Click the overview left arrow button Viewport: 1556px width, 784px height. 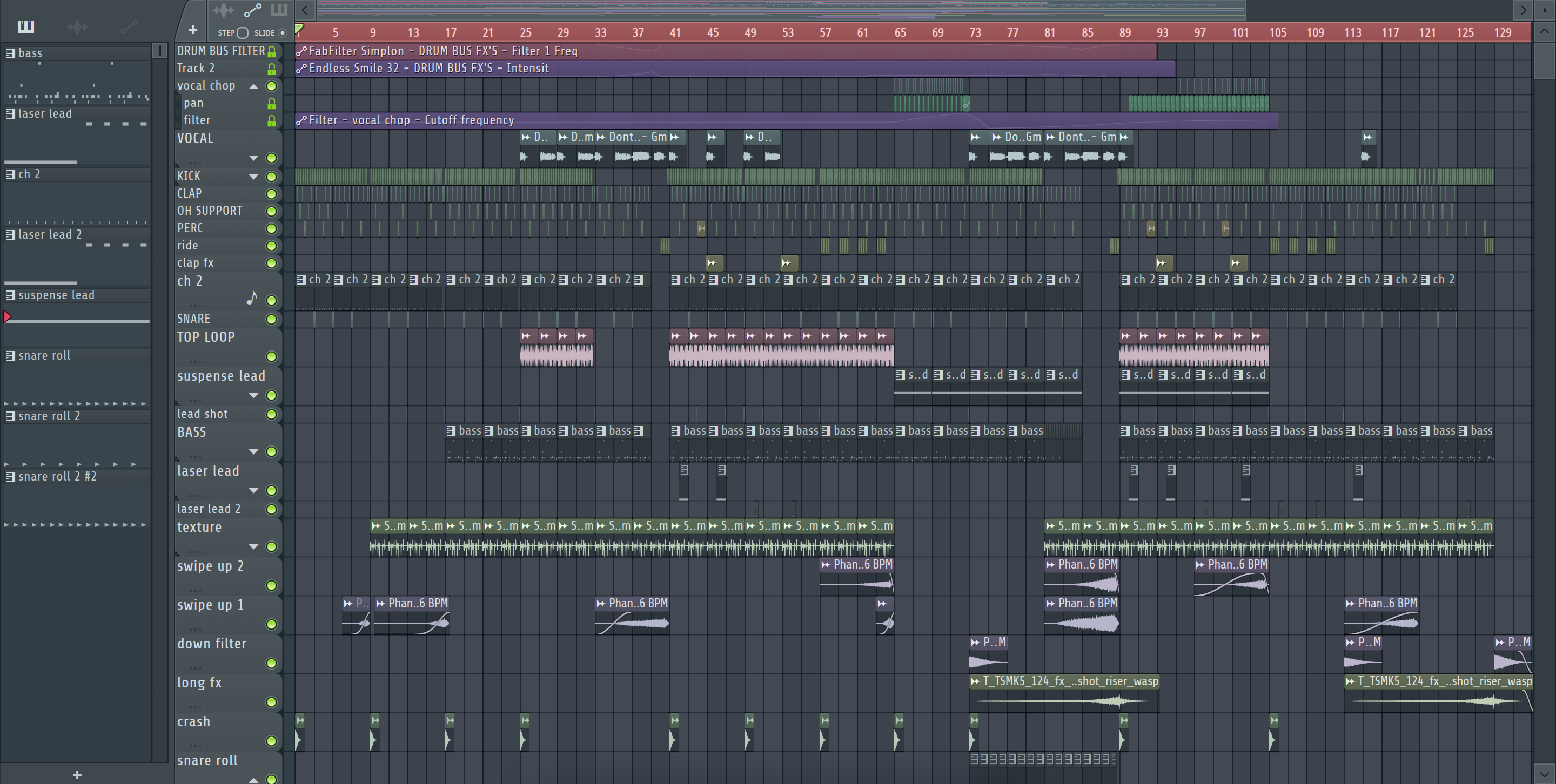pos(305,10)
